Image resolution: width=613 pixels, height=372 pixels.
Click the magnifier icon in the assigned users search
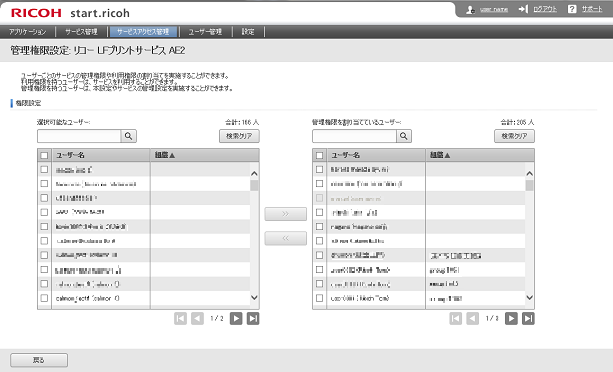coord(404,136)
